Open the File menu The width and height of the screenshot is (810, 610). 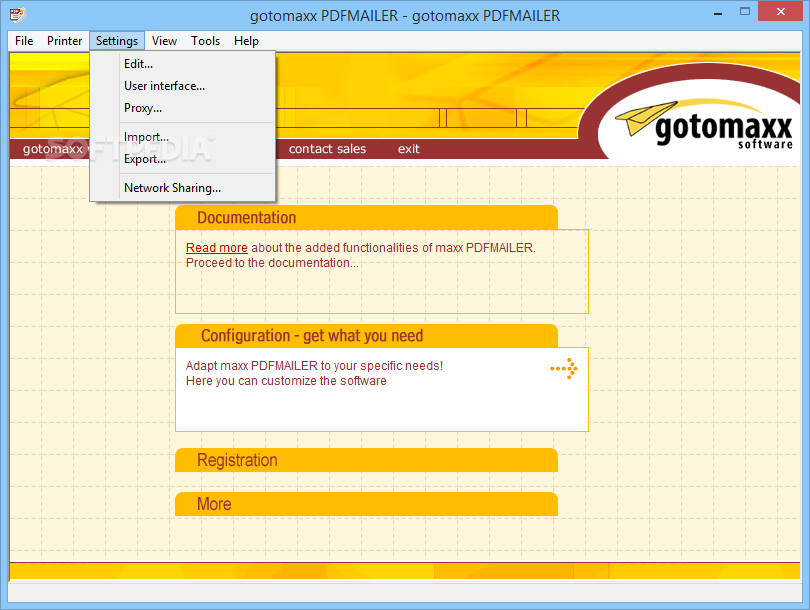24,41
